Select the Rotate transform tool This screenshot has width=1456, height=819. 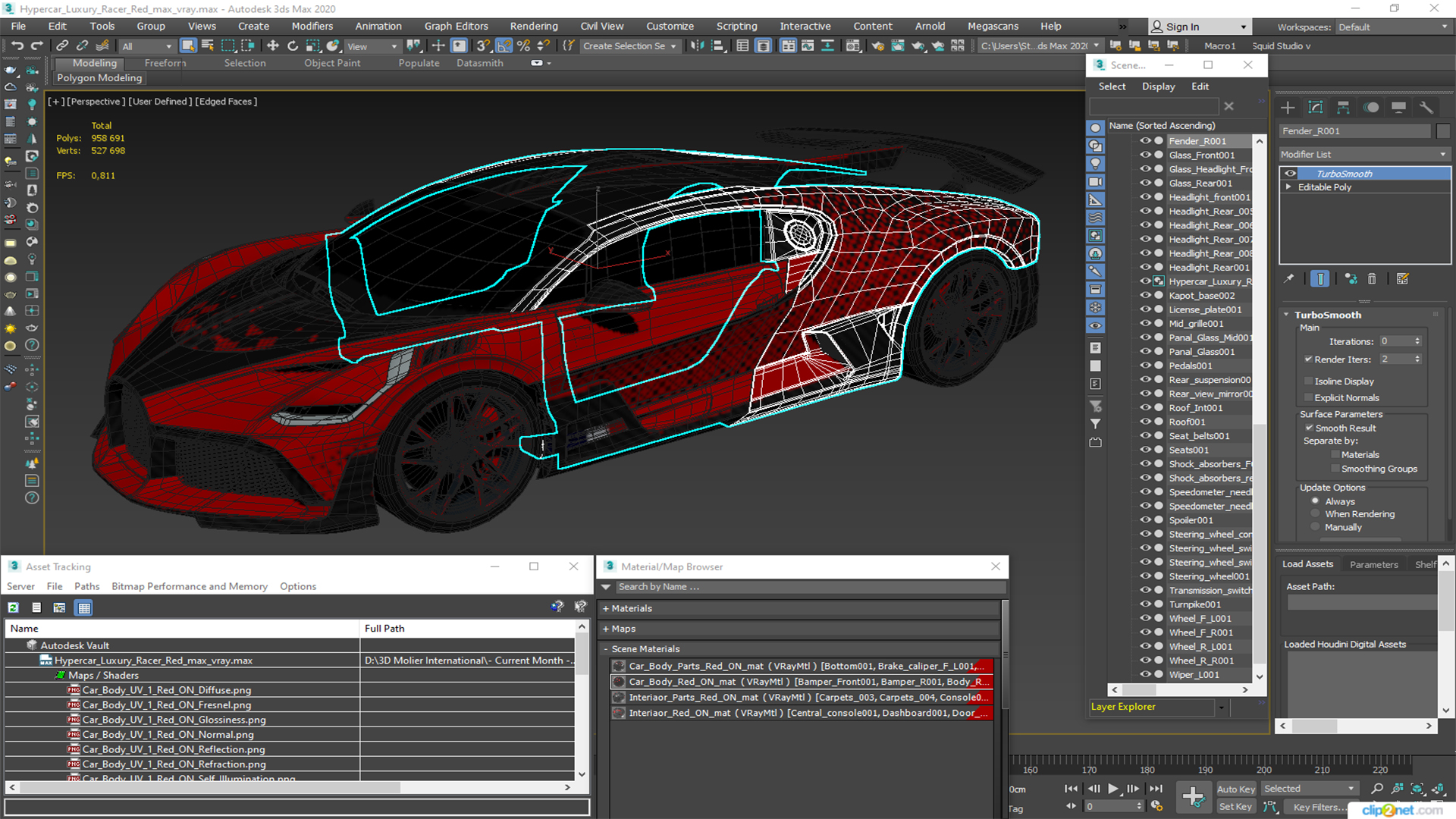point(293,46)
